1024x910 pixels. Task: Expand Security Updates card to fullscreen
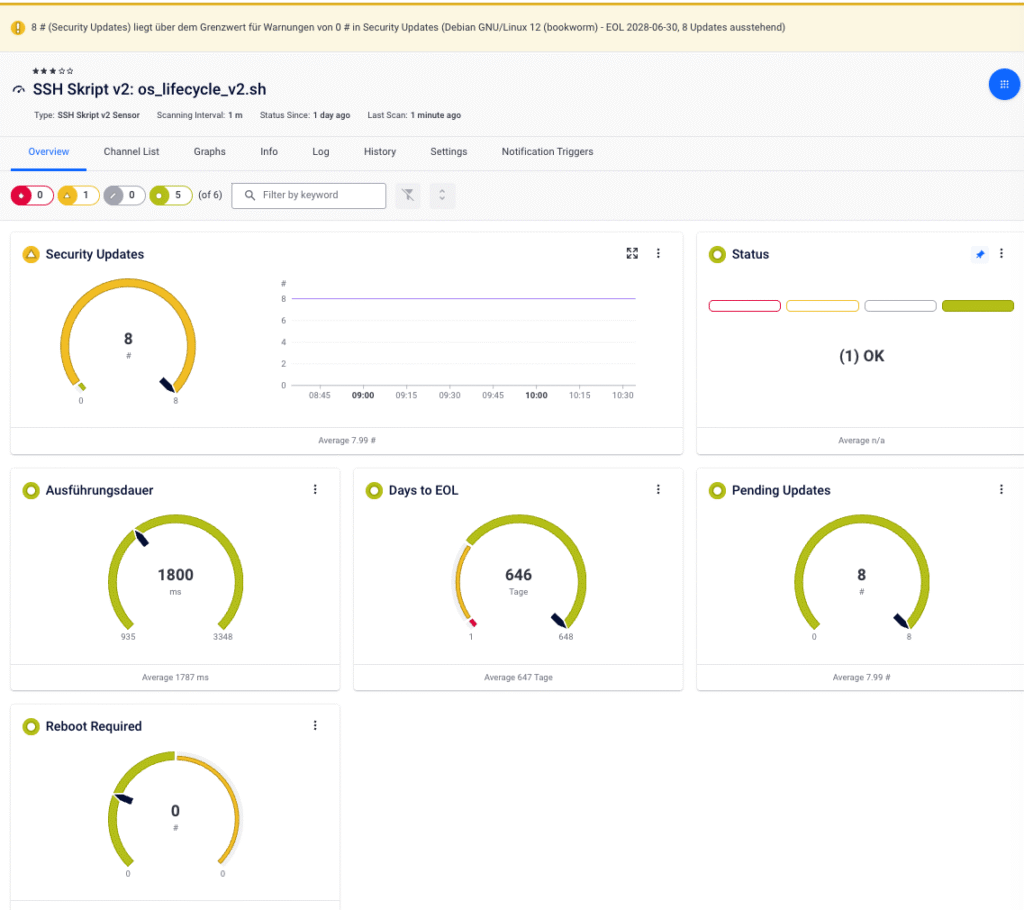(632, 253)
